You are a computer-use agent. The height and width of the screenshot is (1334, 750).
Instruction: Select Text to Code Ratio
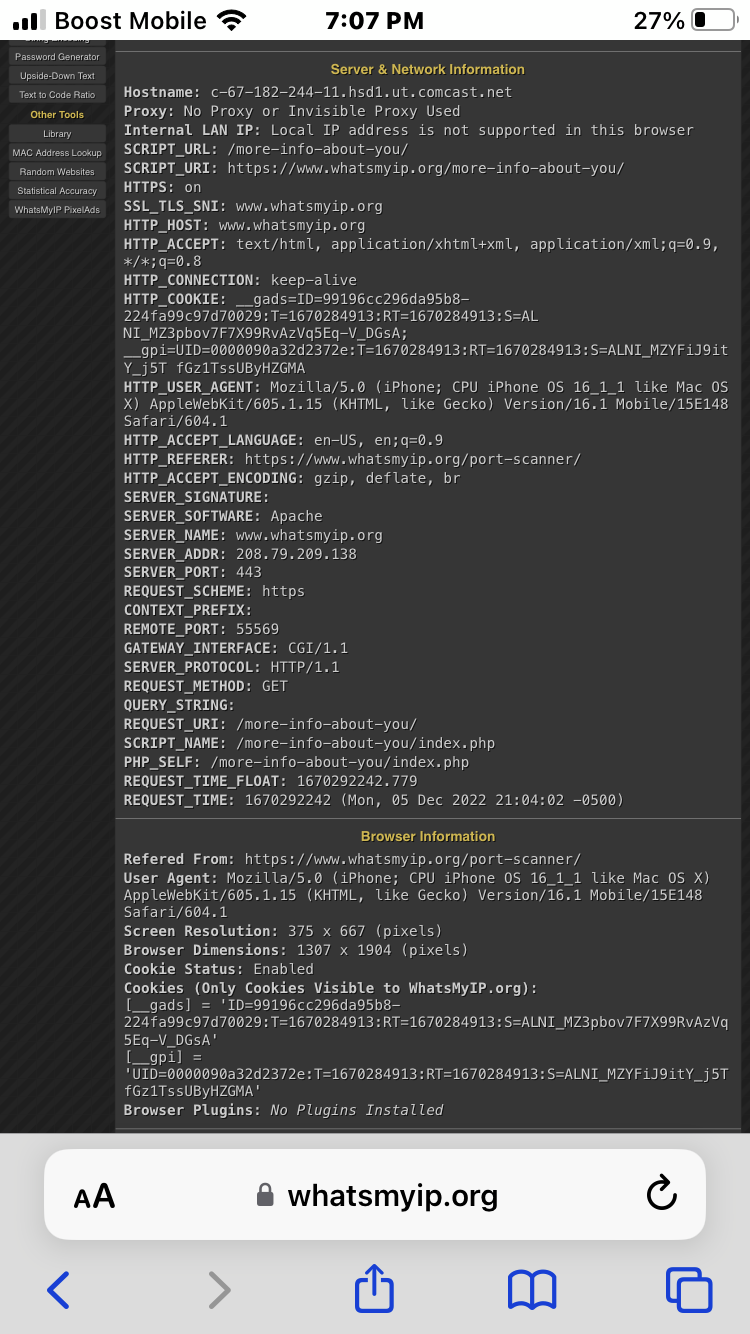(x=56, y=95)
